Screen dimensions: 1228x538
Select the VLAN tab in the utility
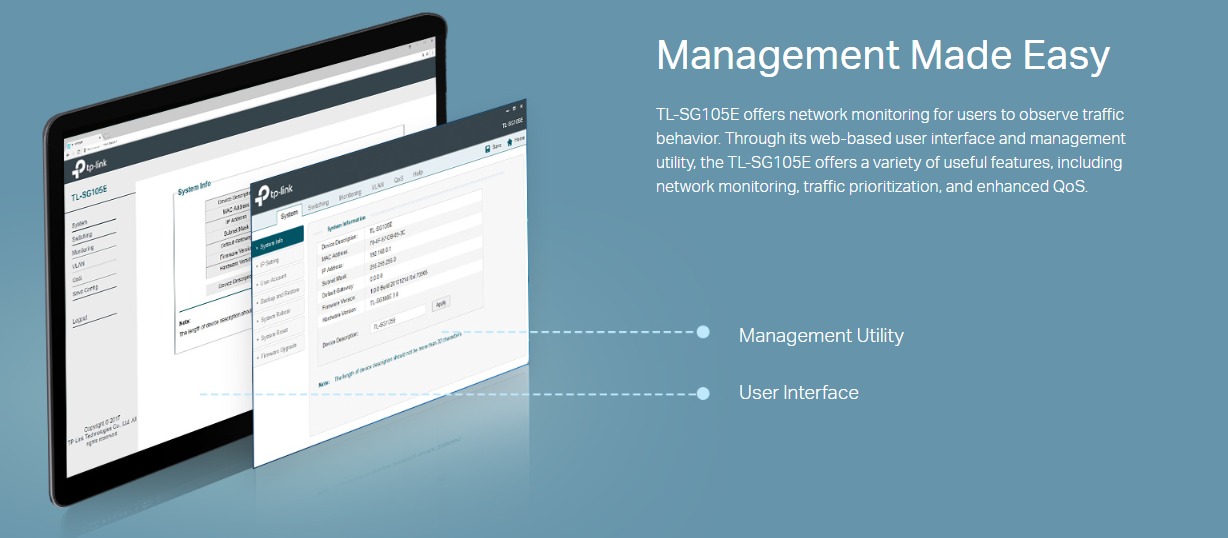pos(377,186)
